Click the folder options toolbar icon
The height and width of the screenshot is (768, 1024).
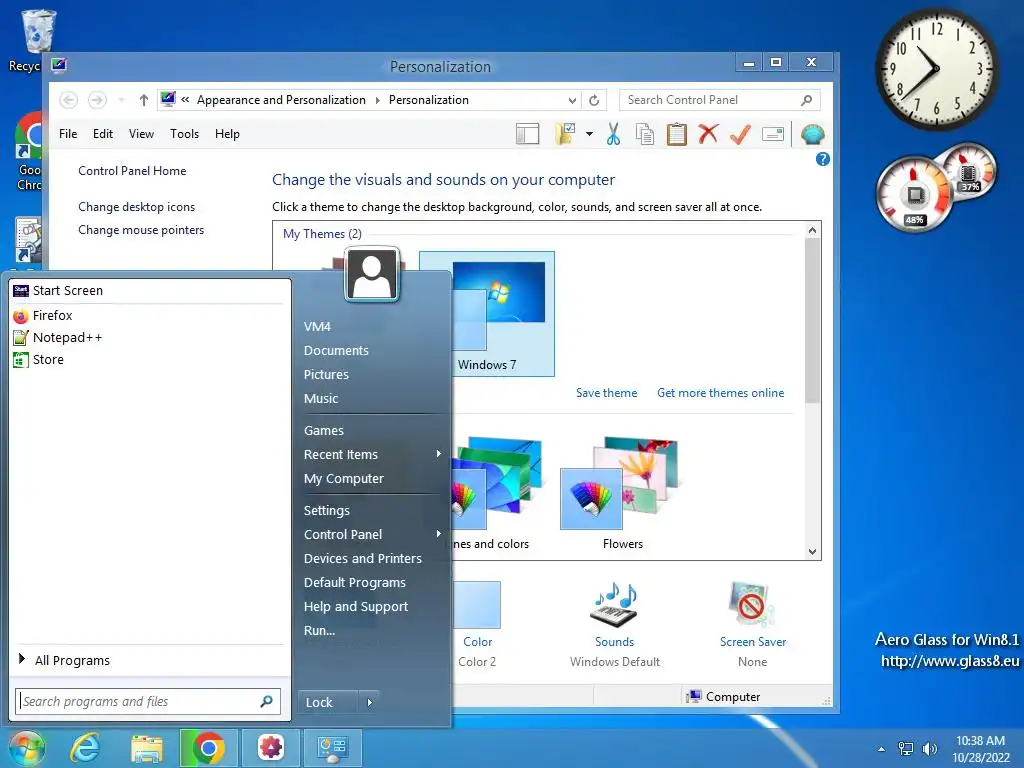pos(566,134)
